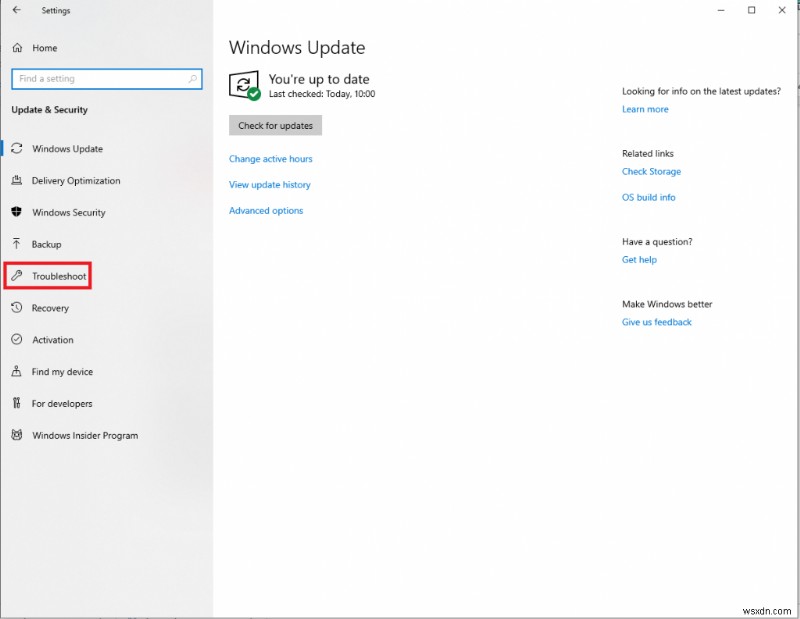
Task: Click Learn more under latest updates info
Action: pyautogui.click(x=645, y=109)
